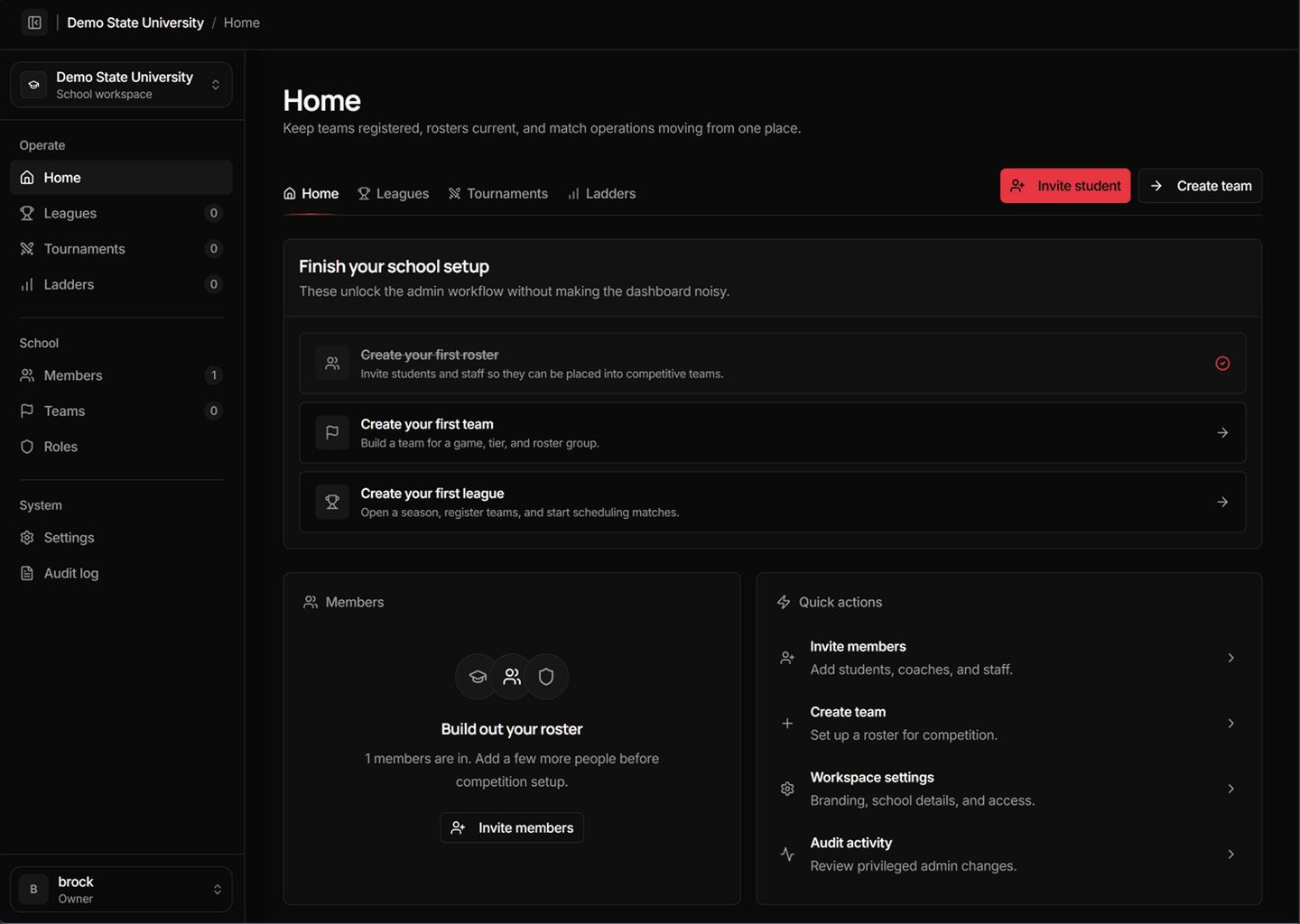
Task: Click the Quick actions lightning icon
Action: pos(784,602)
